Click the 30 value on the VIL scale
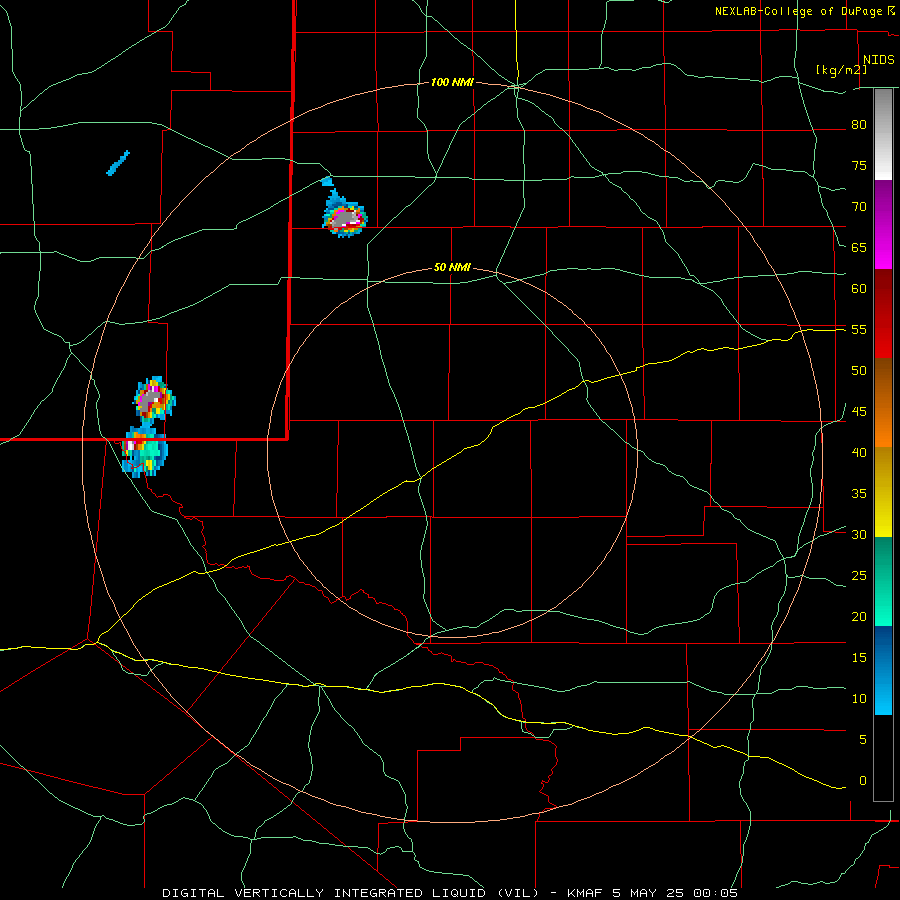Viewport: 900px width, 900px height. tap(859, 534)
